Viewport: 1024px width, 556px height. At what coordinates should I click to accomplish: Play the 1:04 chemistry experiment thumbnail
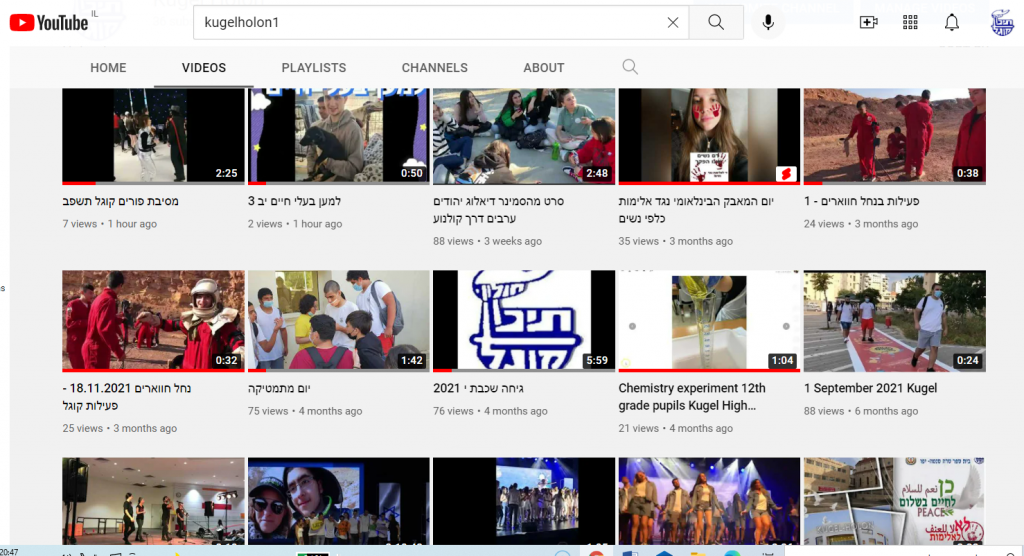coord(709,320)
